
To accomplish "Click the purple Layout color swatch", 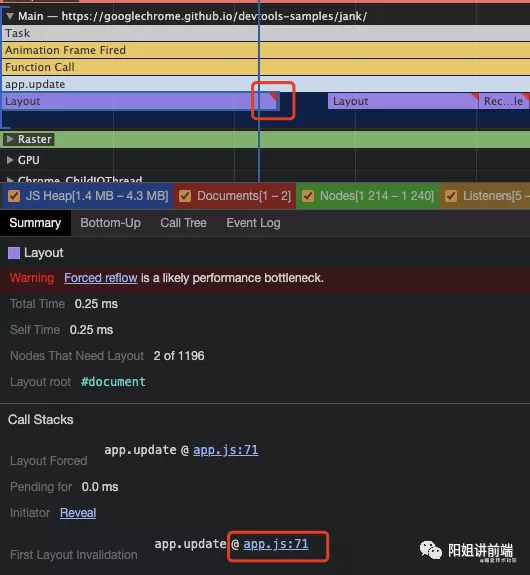I will (x=14, y=253).
